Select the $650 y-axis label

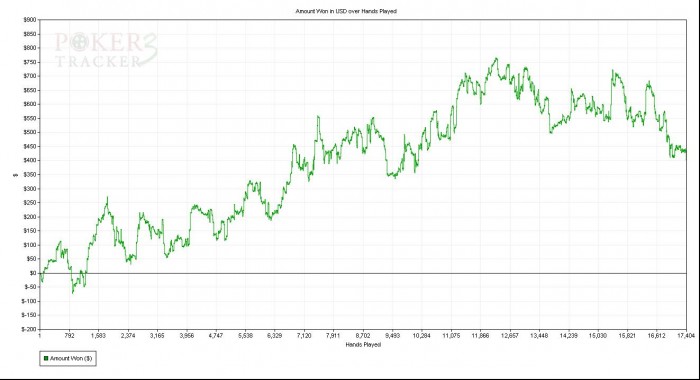30,90
